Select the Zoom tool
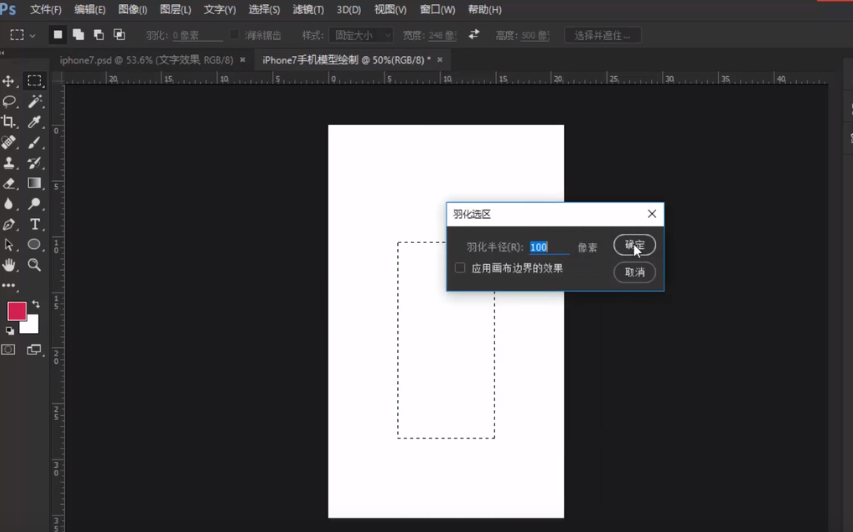Image resolution: width=853 pixels, height=532 pixels. tap(34, 265)
